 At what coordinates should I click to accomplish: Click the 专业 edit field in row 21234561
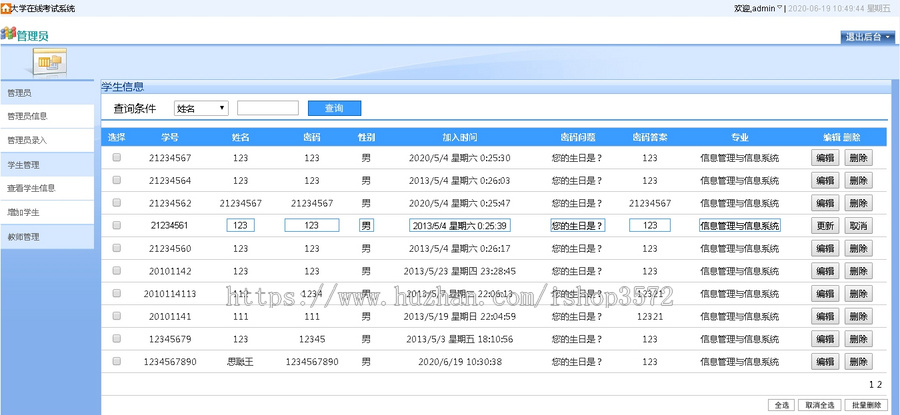click(x=739, y=226)
